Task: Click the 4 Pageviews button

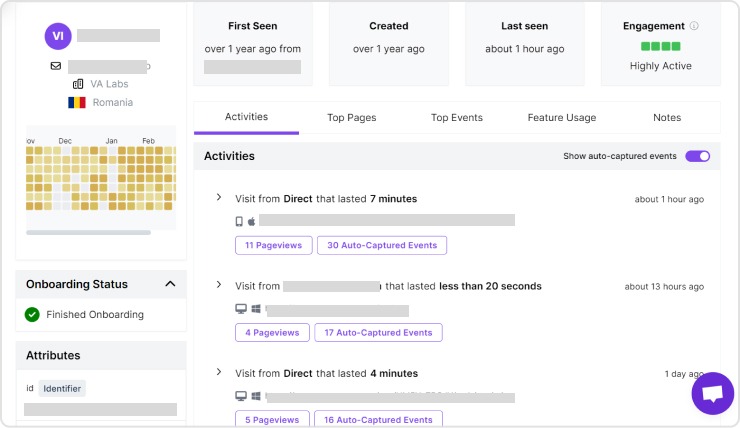Action: click(272, 333)
